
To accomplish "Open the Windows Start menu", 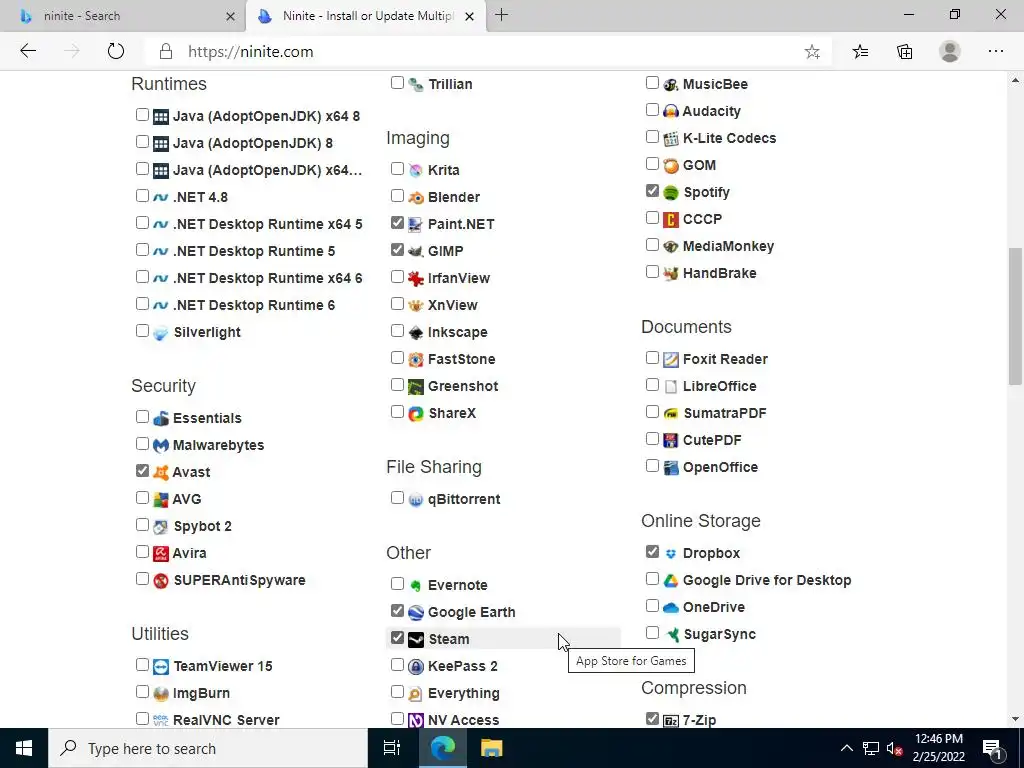I will click(24, 748).
